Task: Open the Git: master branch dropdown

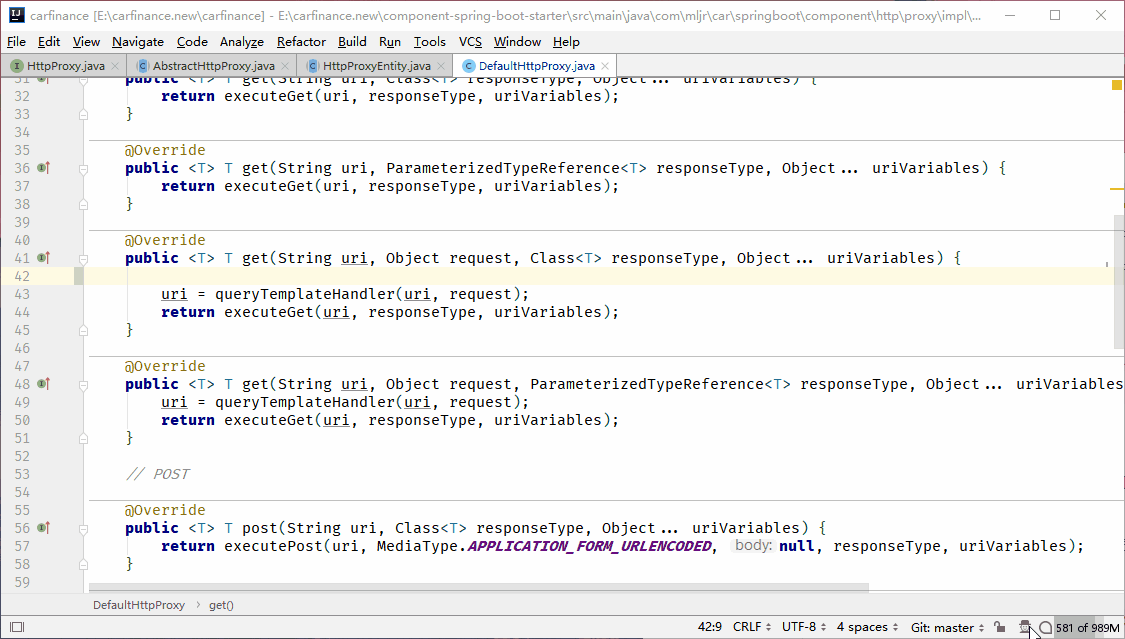Action: tap(947, 627)
